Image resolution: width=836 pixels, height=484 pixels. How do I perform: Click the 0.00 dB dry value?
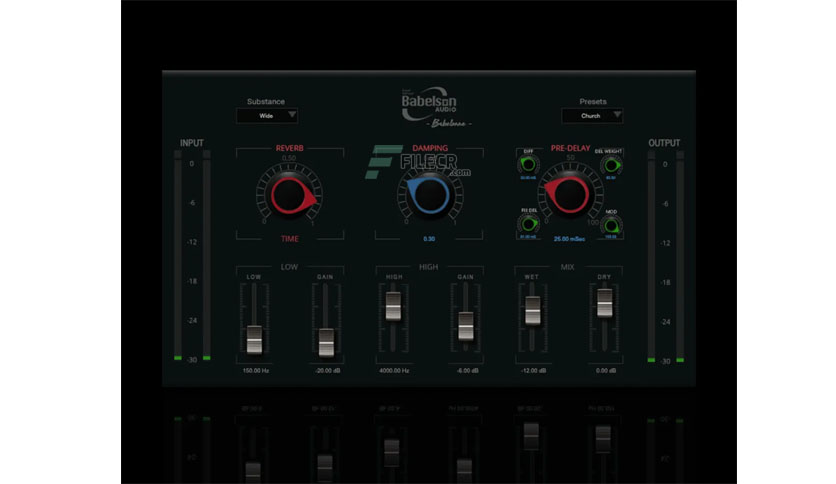point(606,370)
